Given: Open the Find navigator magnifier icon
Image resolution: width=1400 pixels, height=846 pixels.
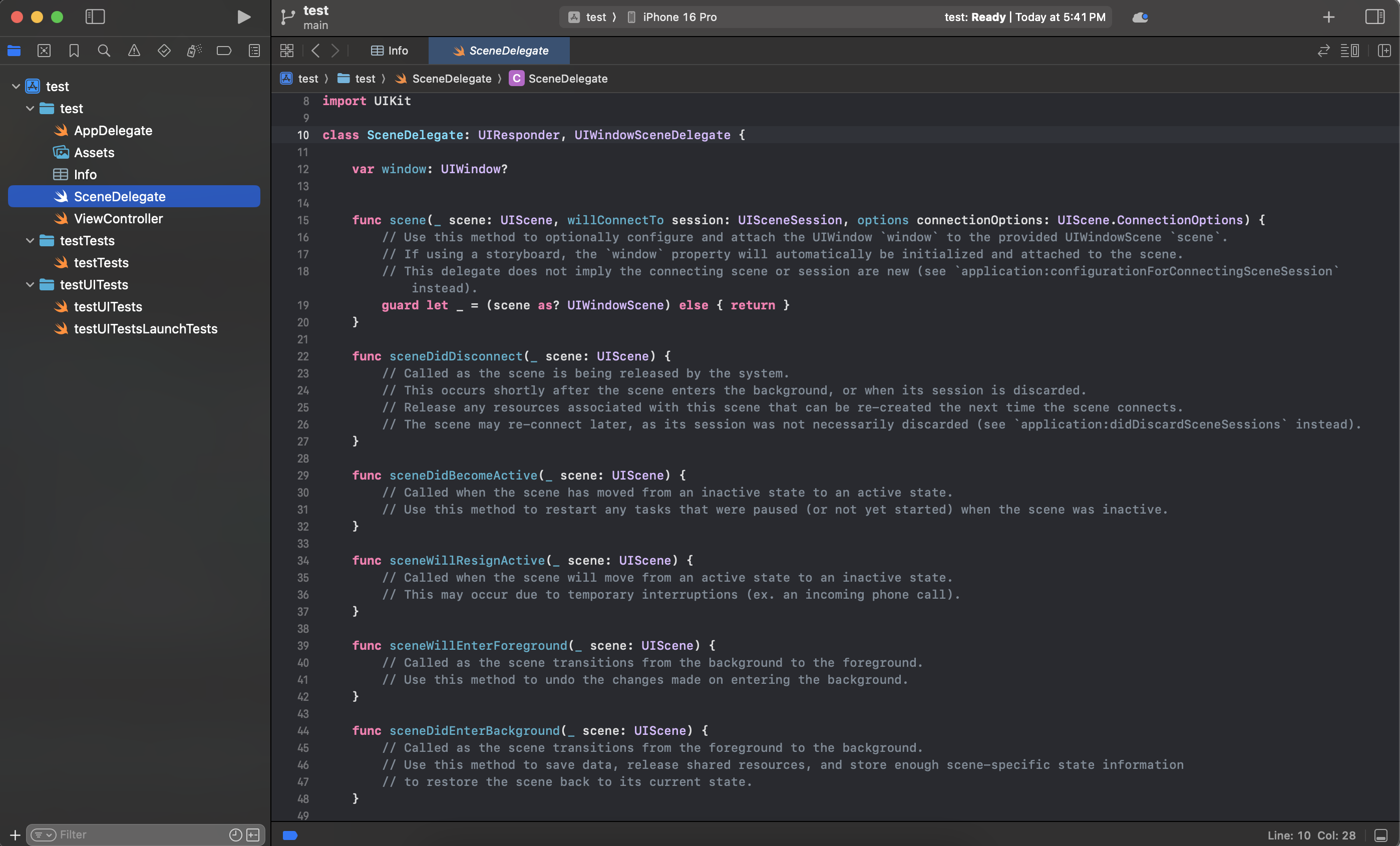Looking at the screenshot, I should tap(104, 51).
